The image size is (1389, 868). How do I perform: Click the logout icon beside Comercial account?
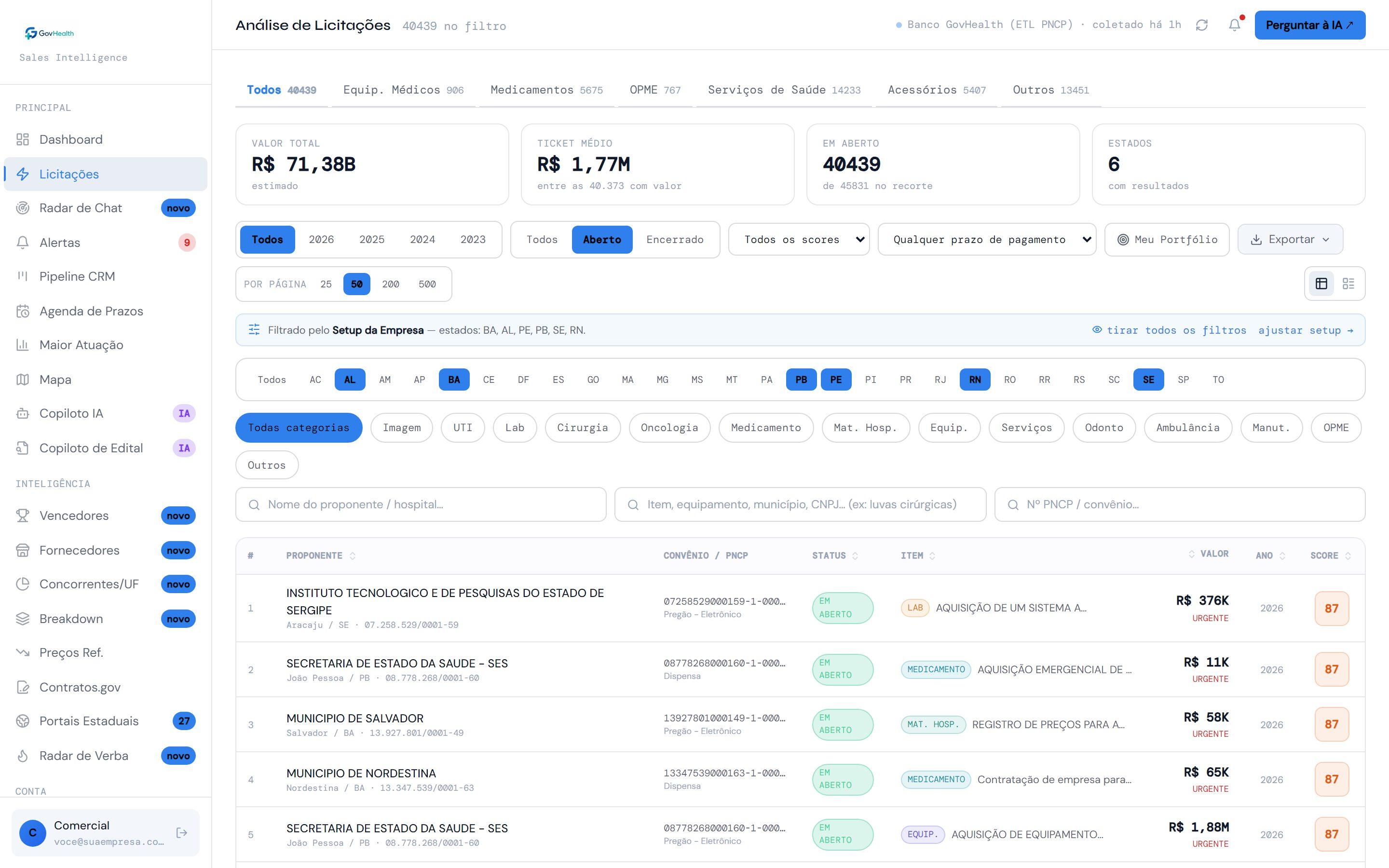click(182, 832)
